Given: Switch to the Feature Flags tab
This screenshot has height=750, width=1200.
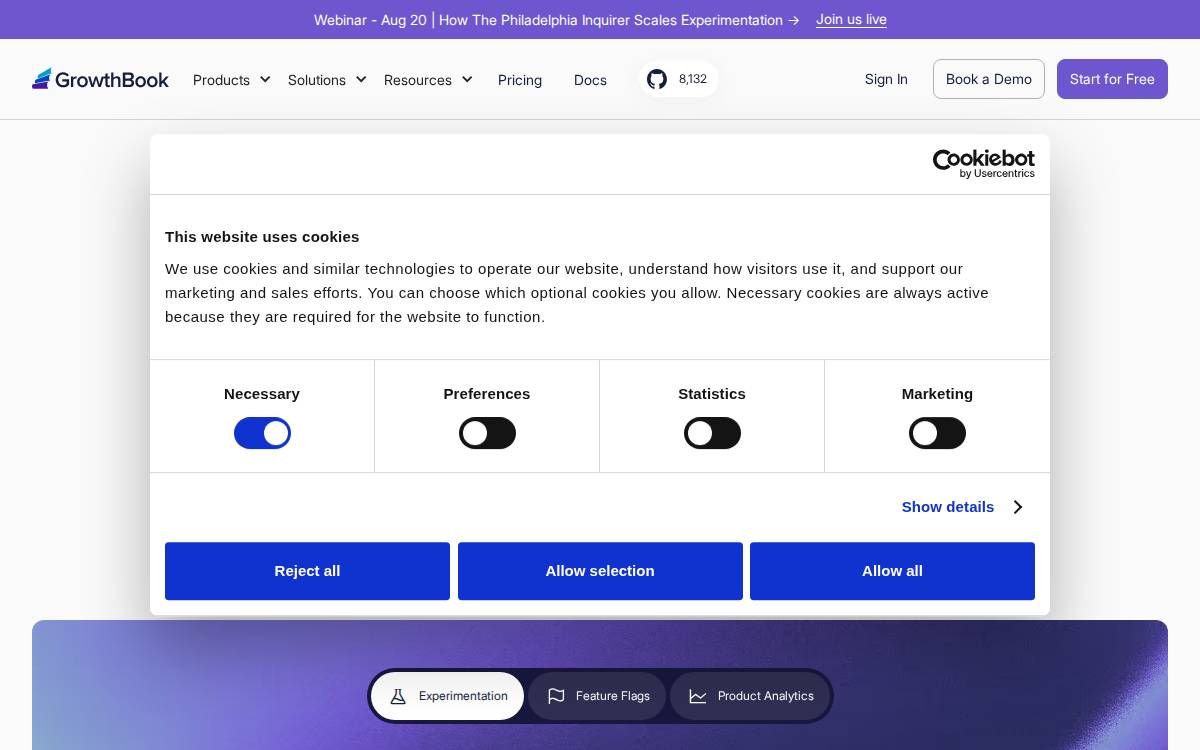Looking at the screenshot, I should (x=598, y=696).
